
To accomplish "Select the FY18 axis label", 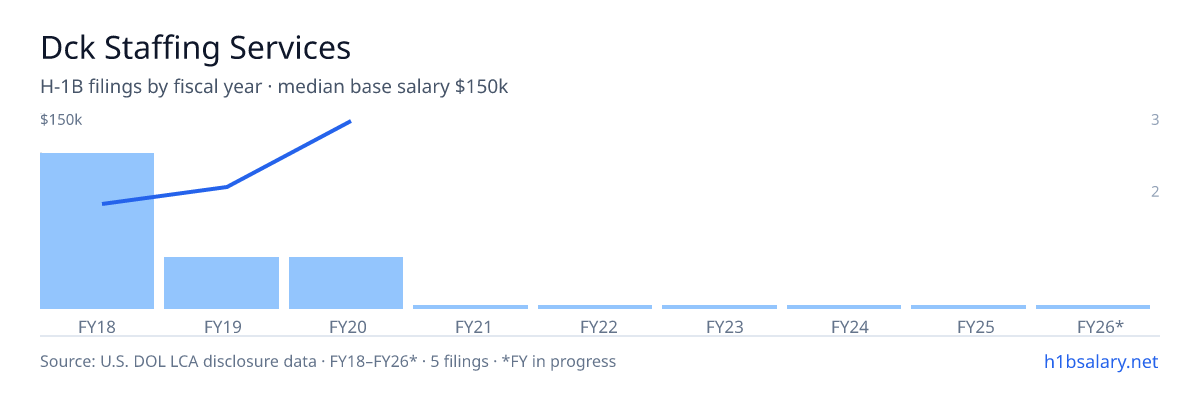I will tap(97, 326).
